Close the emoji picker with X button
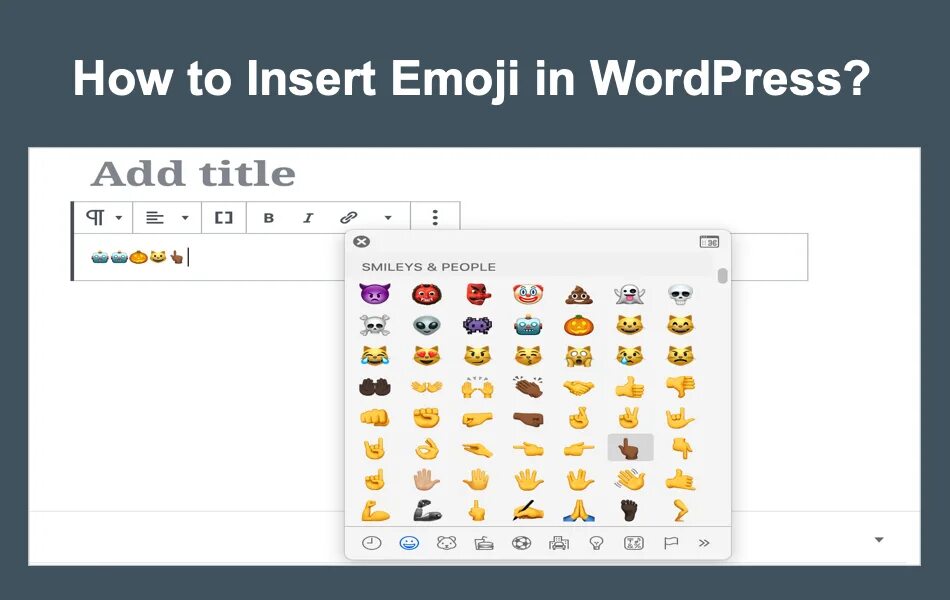The image size is (950, 600). pyautogui.click(x=361, y=241)
